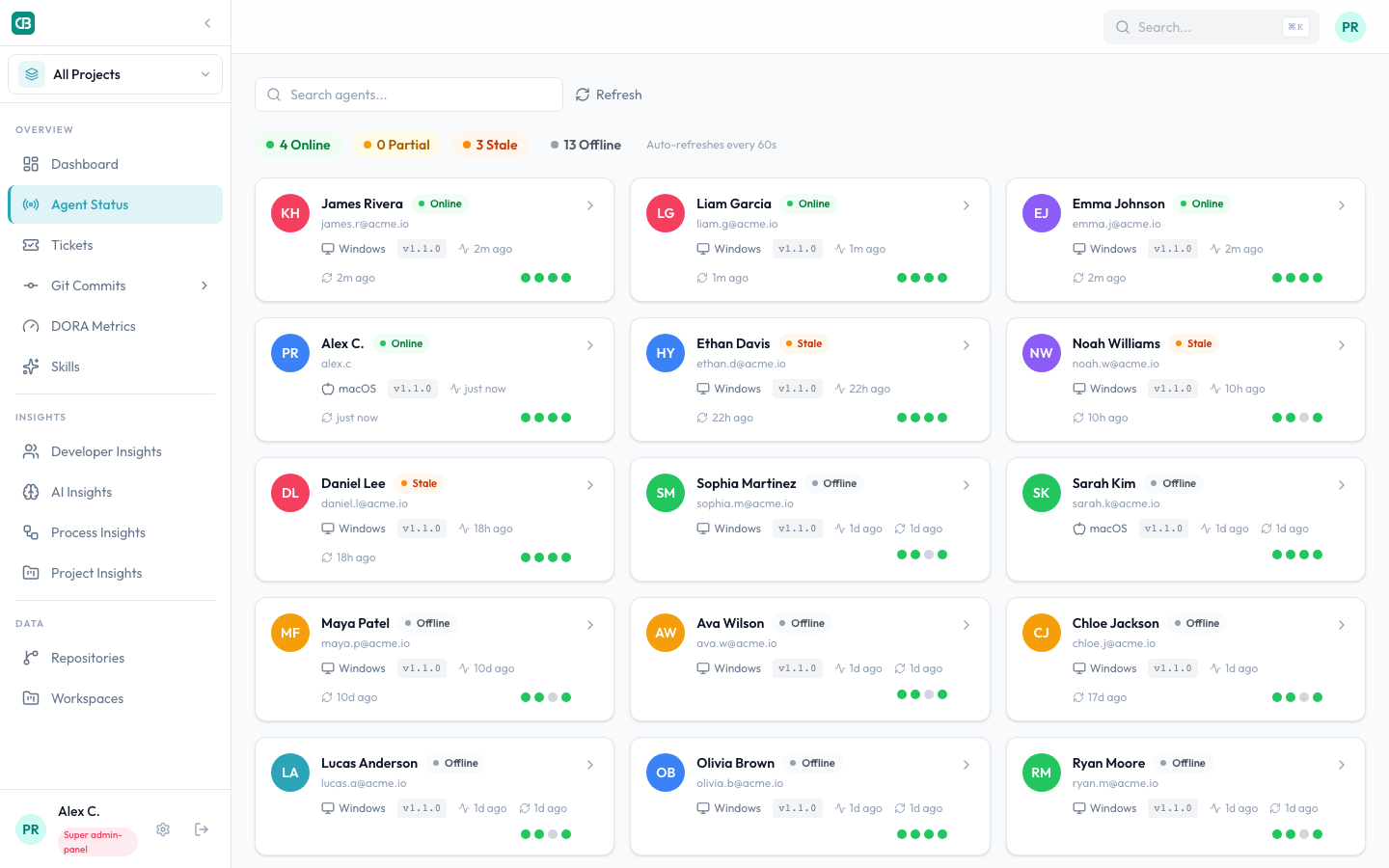Click the logout icon in sidebar footer
Viewport: 1389px width, 868px height.
coord(202,829)
